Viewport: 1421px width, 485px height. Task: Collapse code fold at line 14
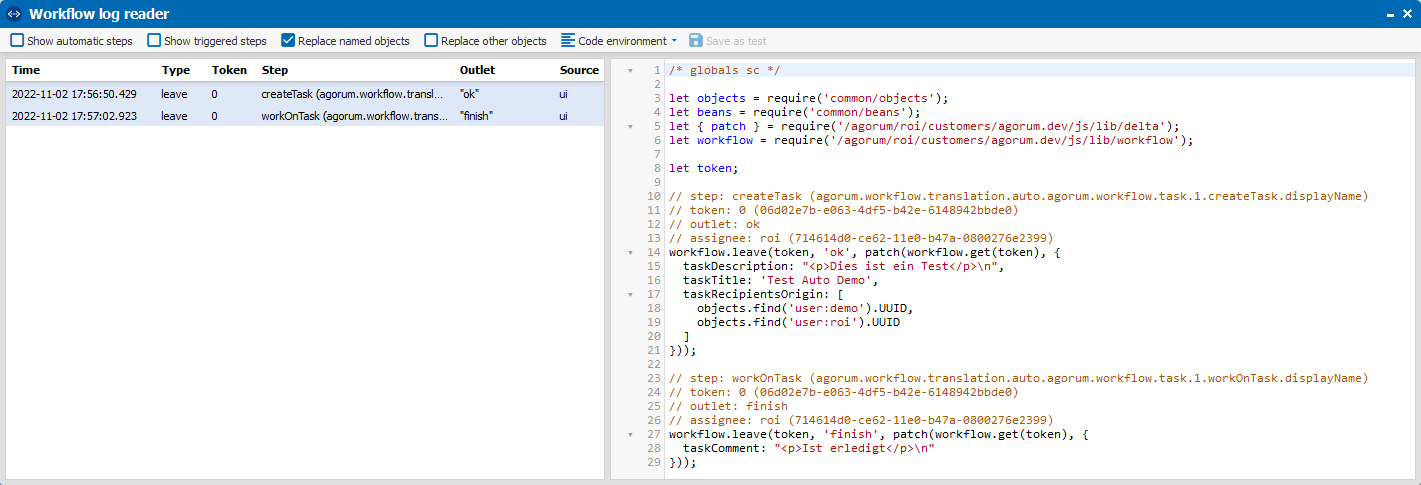pyautogui.click(x=630, y=253)
